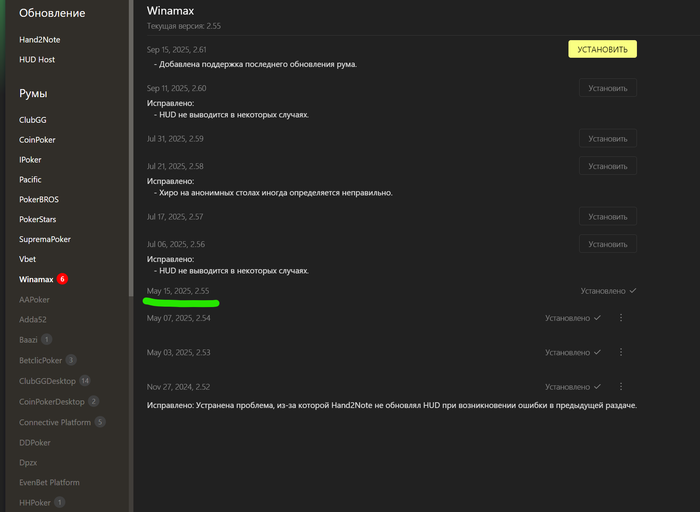Open Pacific room updates

click(x=30, y=179)
